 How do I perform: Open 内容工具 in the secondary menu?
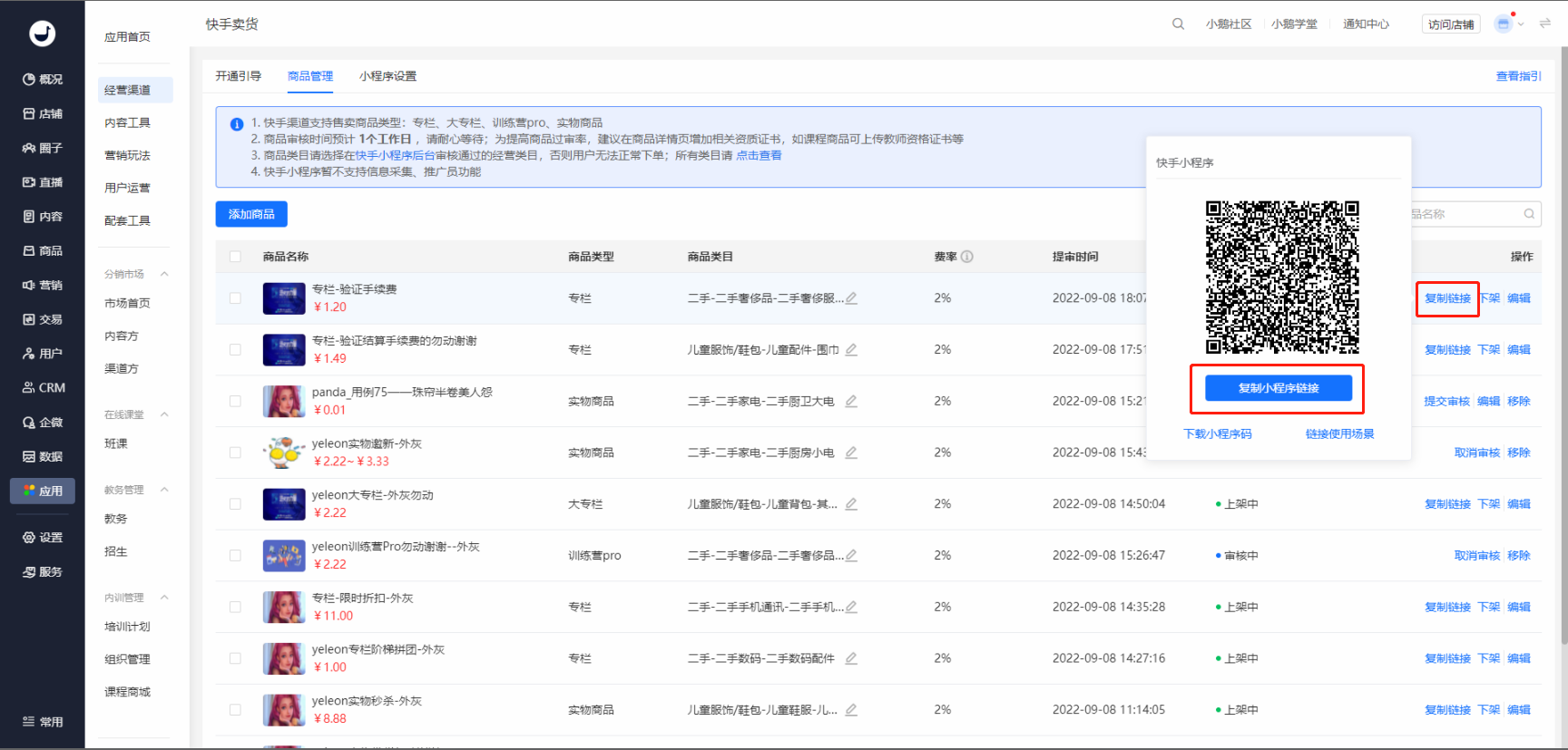[x=127, y=122]
